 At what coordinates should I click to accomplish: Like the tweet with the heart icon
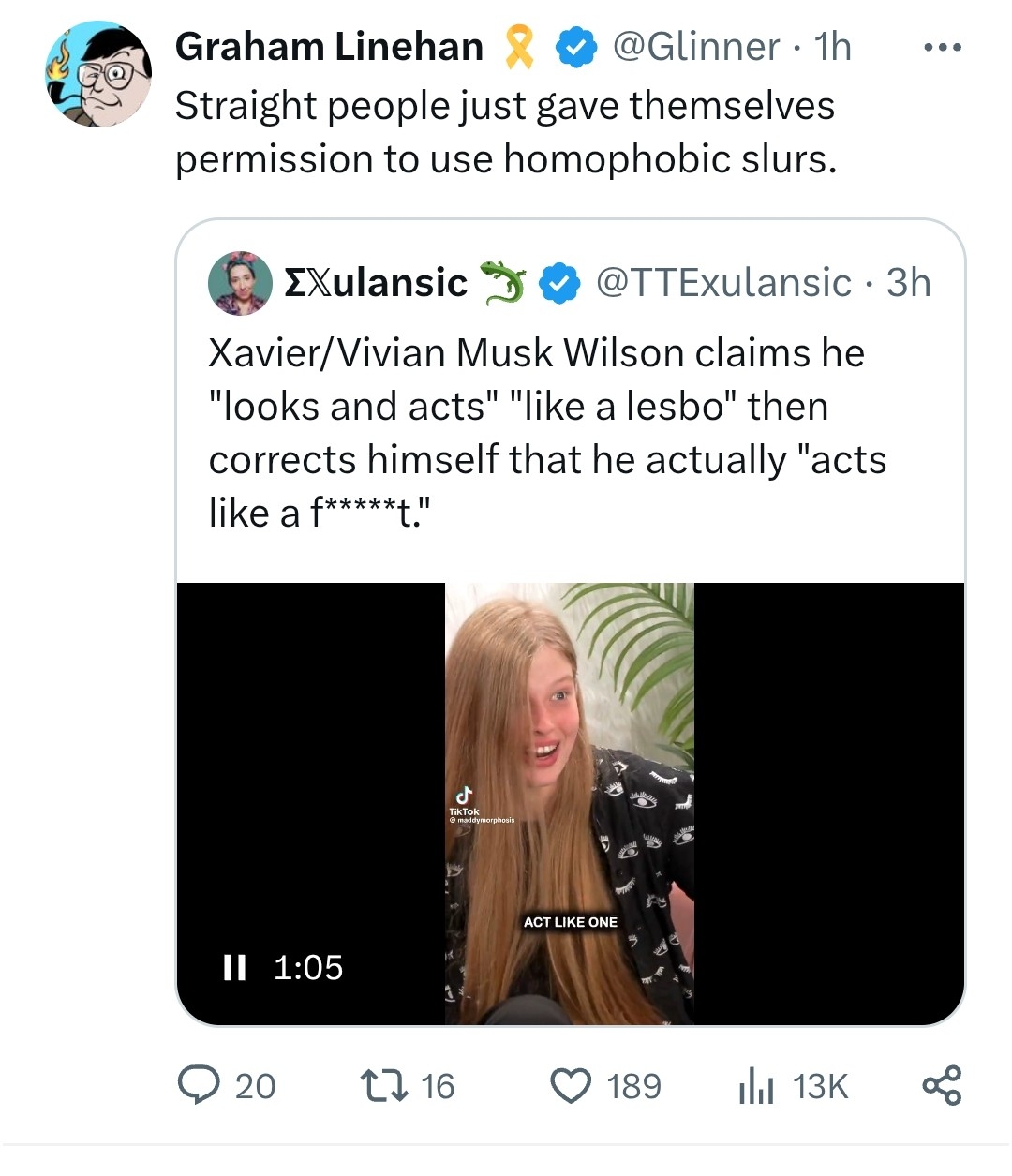(x=570, y=1085)
